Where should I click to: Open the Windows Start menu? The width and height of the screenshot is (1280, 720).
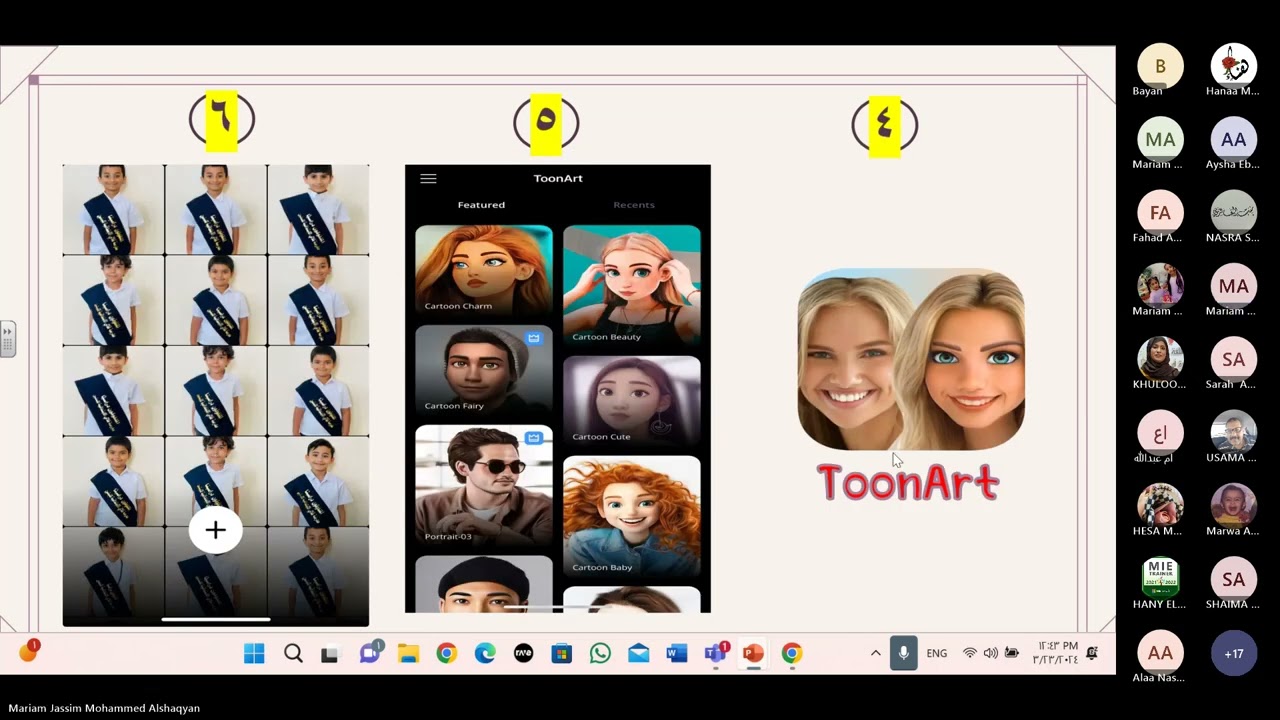coord(254,653)
